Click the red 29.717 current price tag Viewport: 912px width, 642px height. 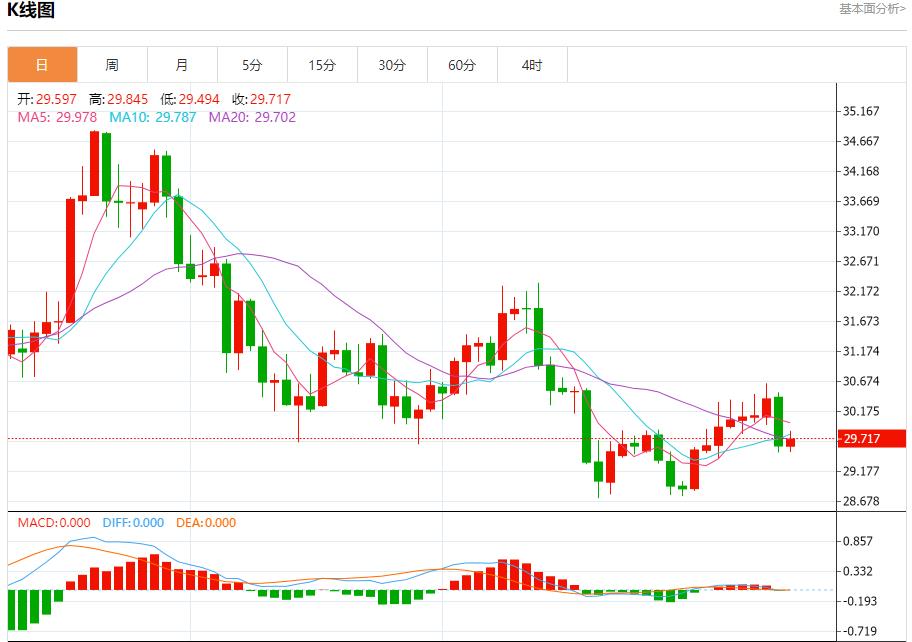click(872, 439)
